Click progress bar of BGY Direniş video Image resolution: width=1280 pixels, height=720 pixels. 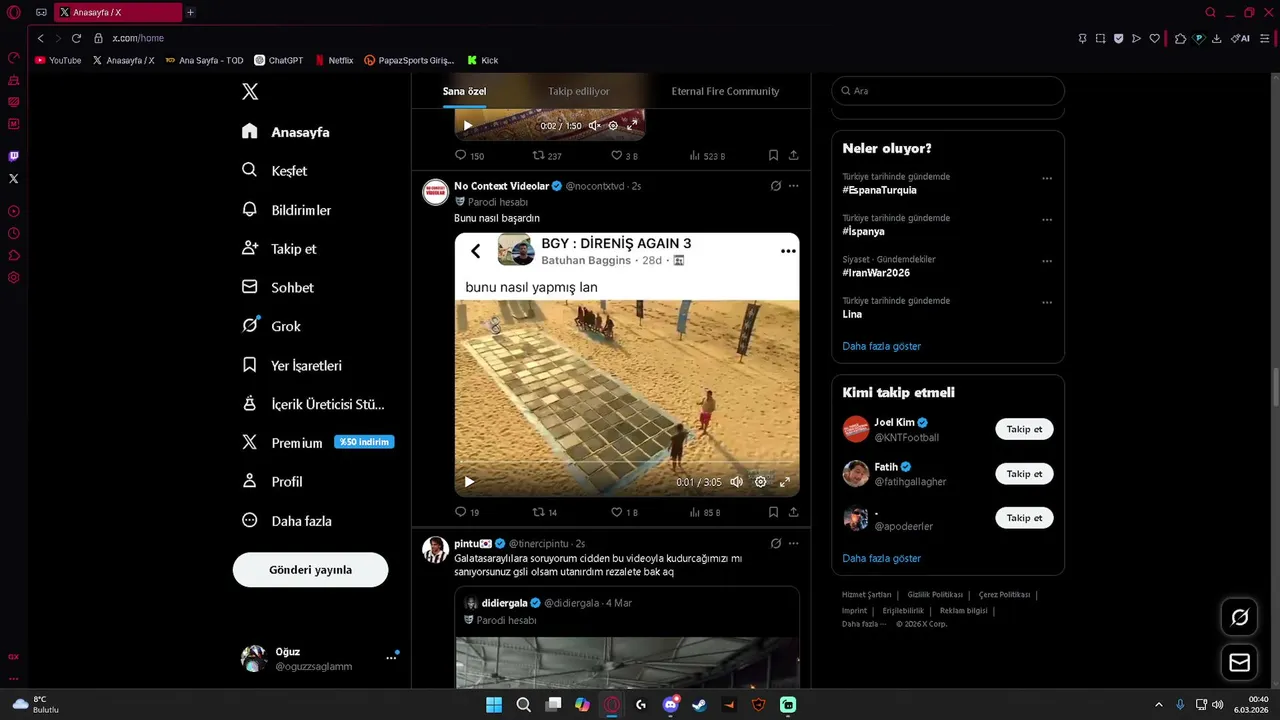tap(627, 464)
